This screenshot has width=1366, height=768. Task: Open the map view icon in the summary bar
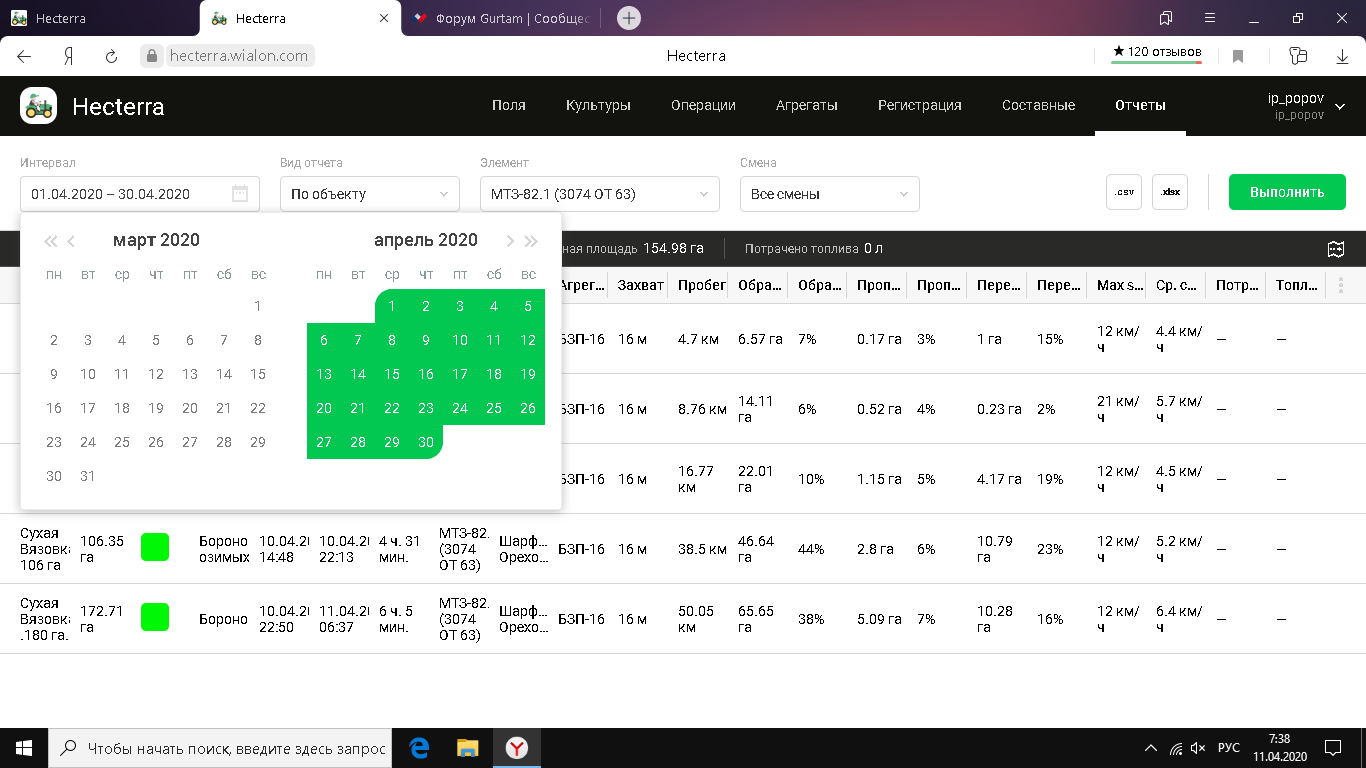click(1335, 249)
